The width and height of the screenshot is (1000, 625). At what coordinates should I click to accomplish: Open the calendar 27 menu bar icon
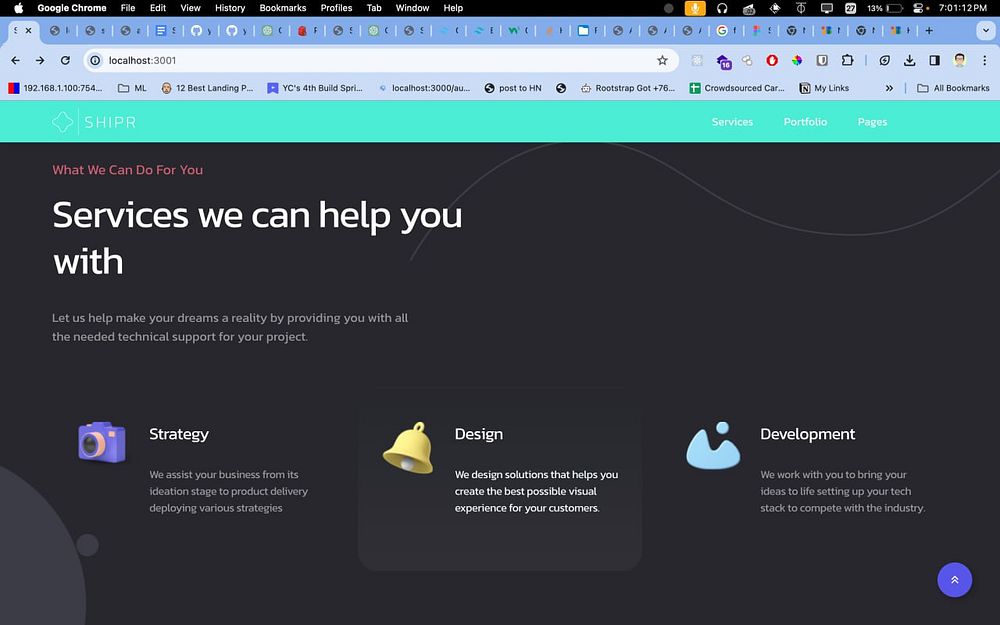(850, 8)
